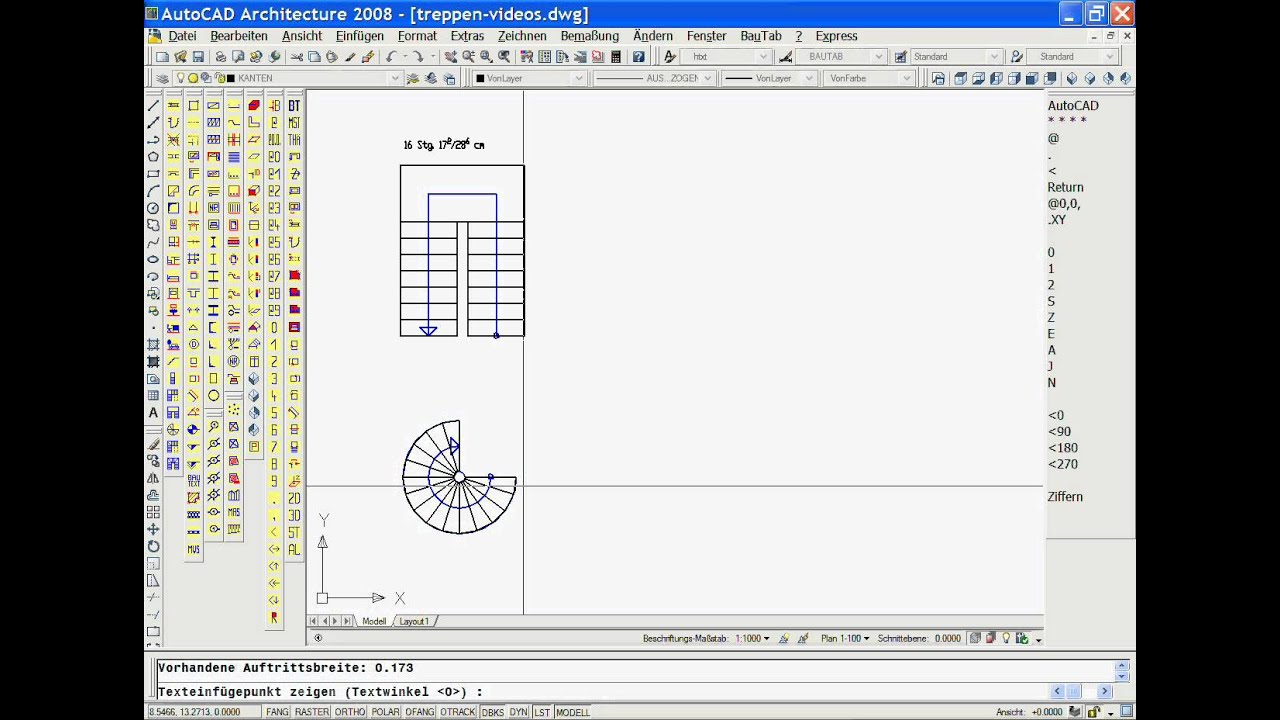The height and width of the screenshot is (720, 1280).
Task: Click the 3D icon in the BauTab toolbar
Action: pos(294,515)
